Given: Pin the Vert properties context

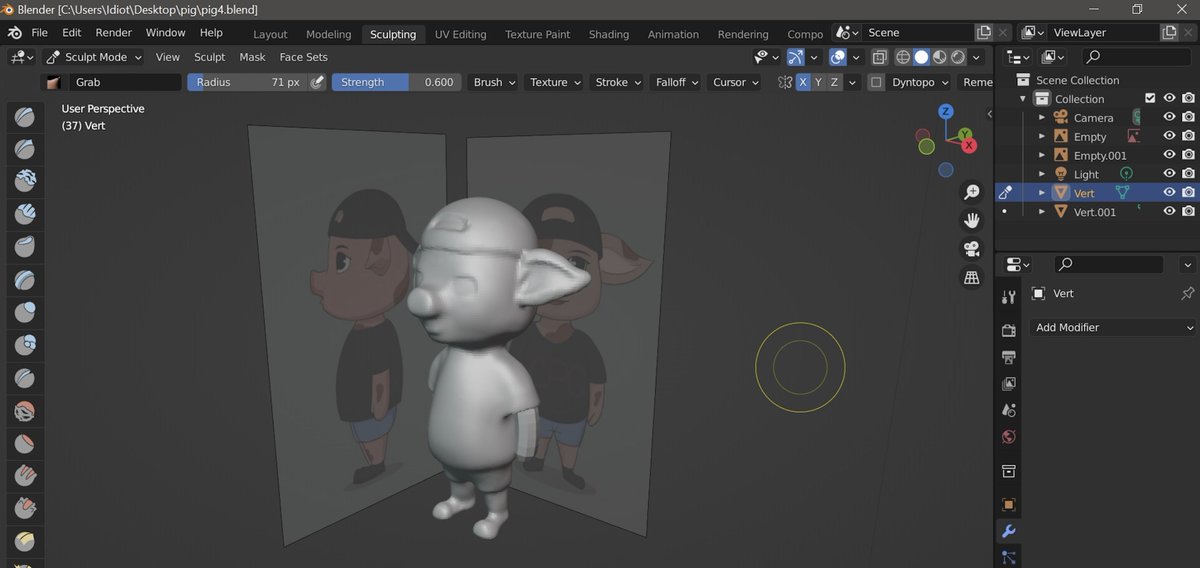Looking at the screenshot, I should pos(1187,293).
